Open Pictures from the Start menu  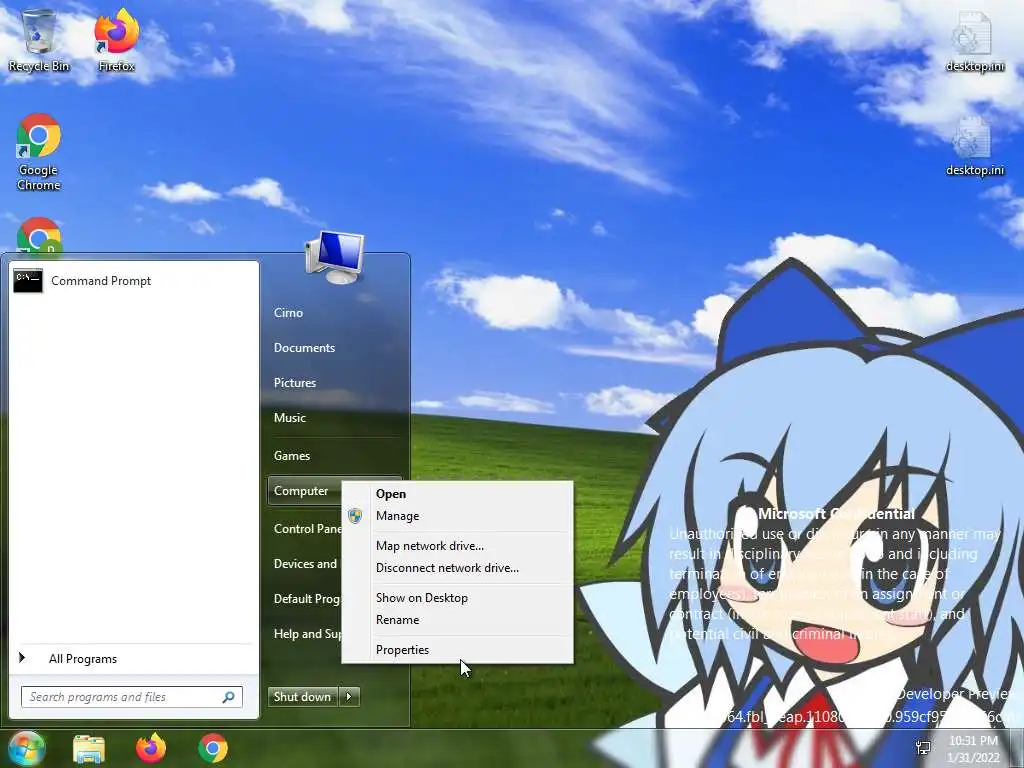[x=295, y=383]
